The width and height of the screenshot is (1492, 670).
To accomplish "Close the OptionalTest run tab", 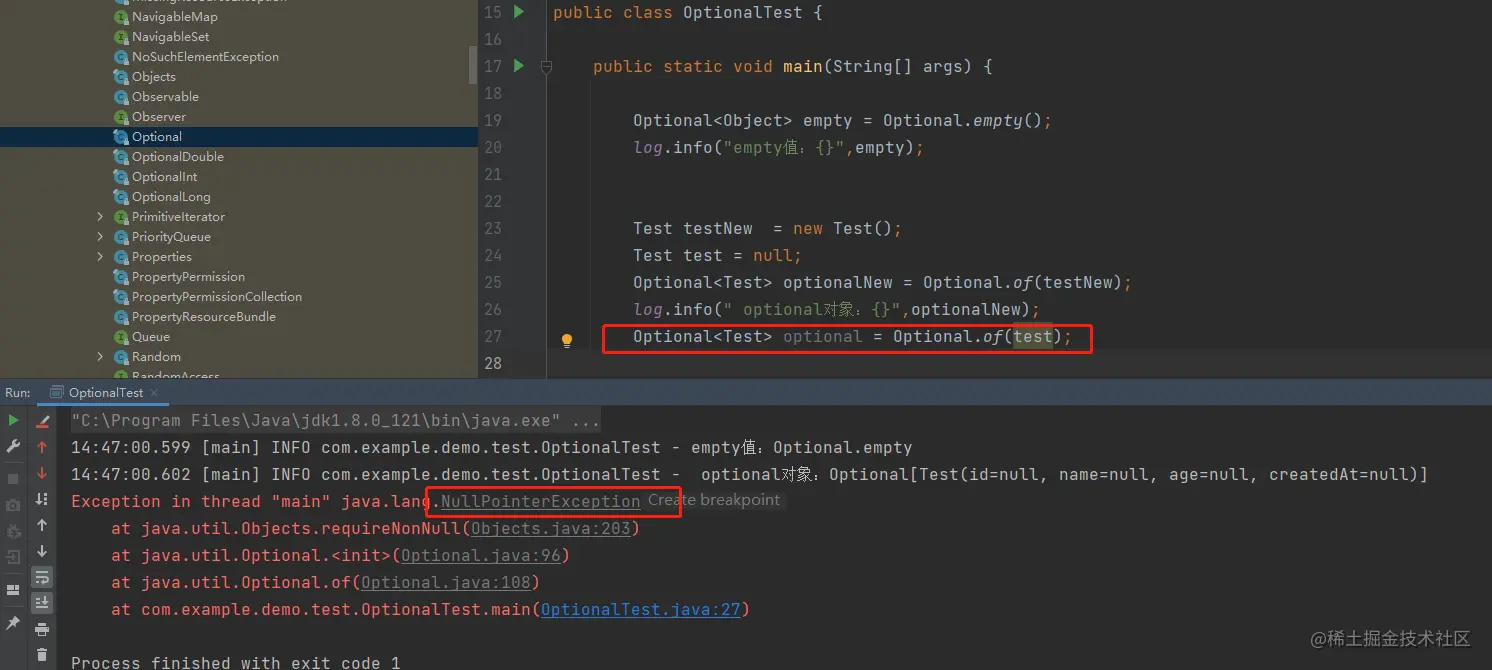I will click(155, 393).
